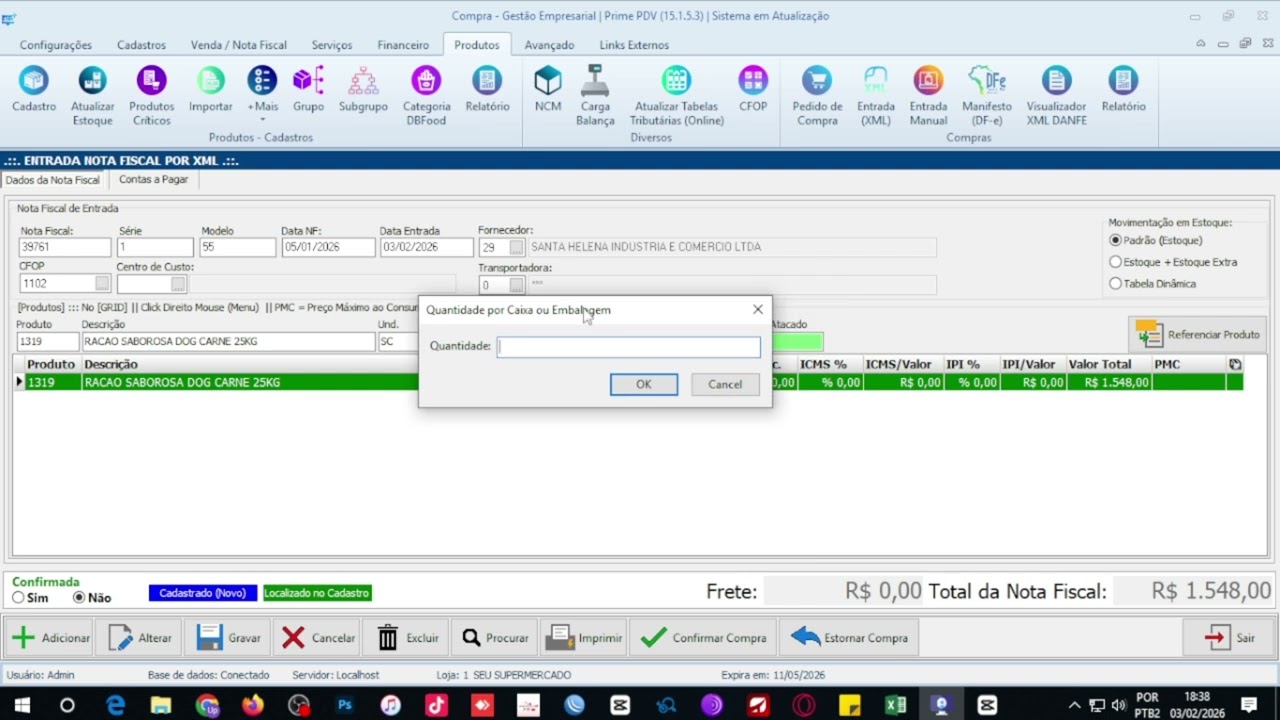Open the CFOP ribbon icon
This screenshot has height=720, width=1280.
pos(753,90)
